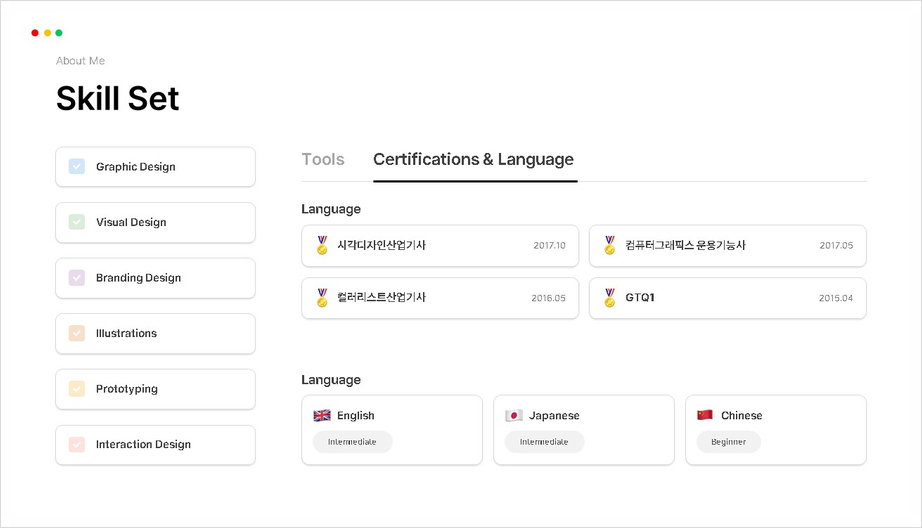Toggle the Prototyping yellow checkbox
Screen dimensions: 922x528
click(x=77, y=389)
